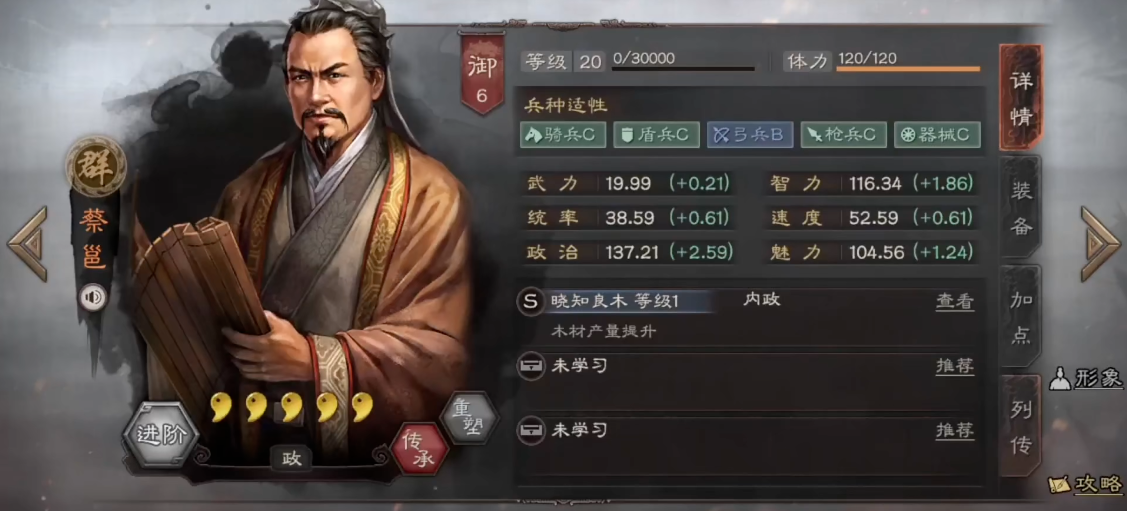The height and width of the screenshot is (511, 1127).
Task: Select the 骑兵C troop aptitude
Action: [x=563, y=134]
